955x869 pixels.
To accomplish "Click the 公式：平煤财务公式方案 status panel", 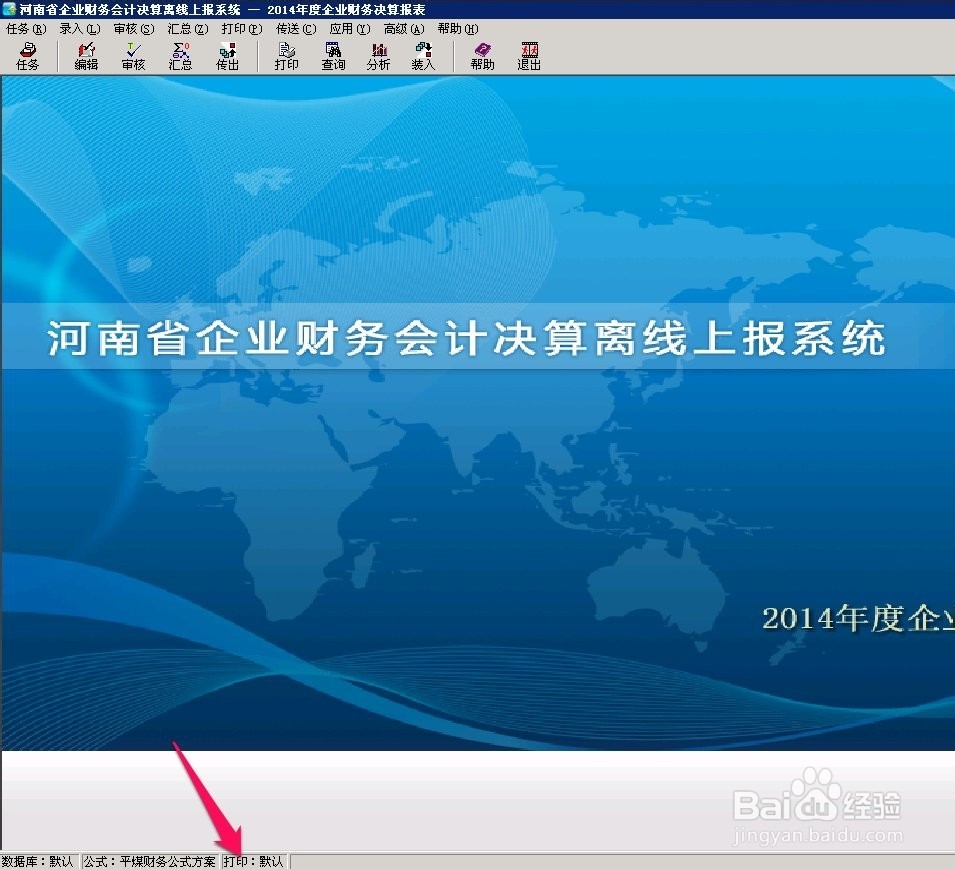I will tap(148, 861).
